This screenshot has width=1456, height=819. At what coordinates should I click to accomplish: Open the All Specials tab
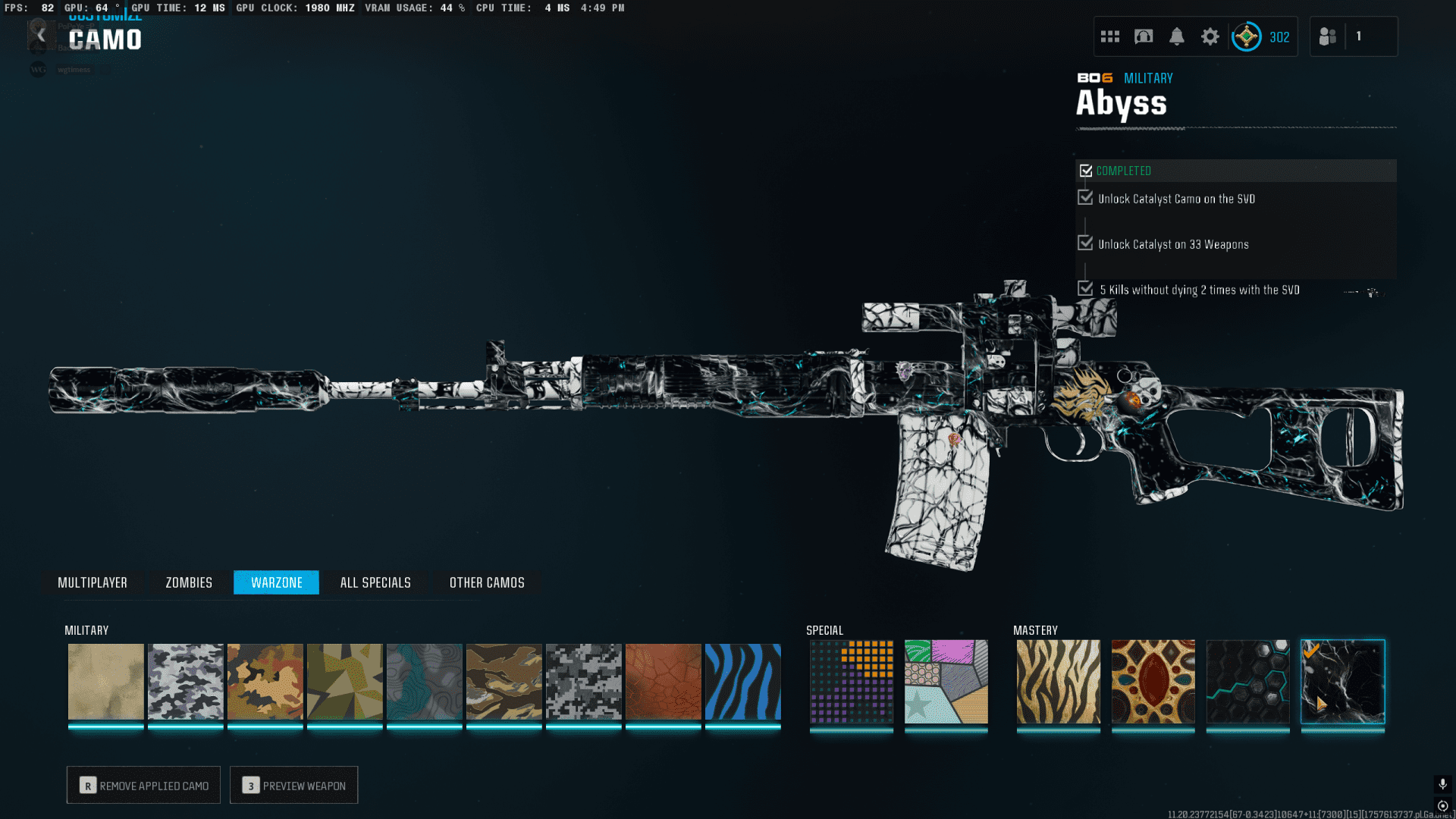pos(375,582)
